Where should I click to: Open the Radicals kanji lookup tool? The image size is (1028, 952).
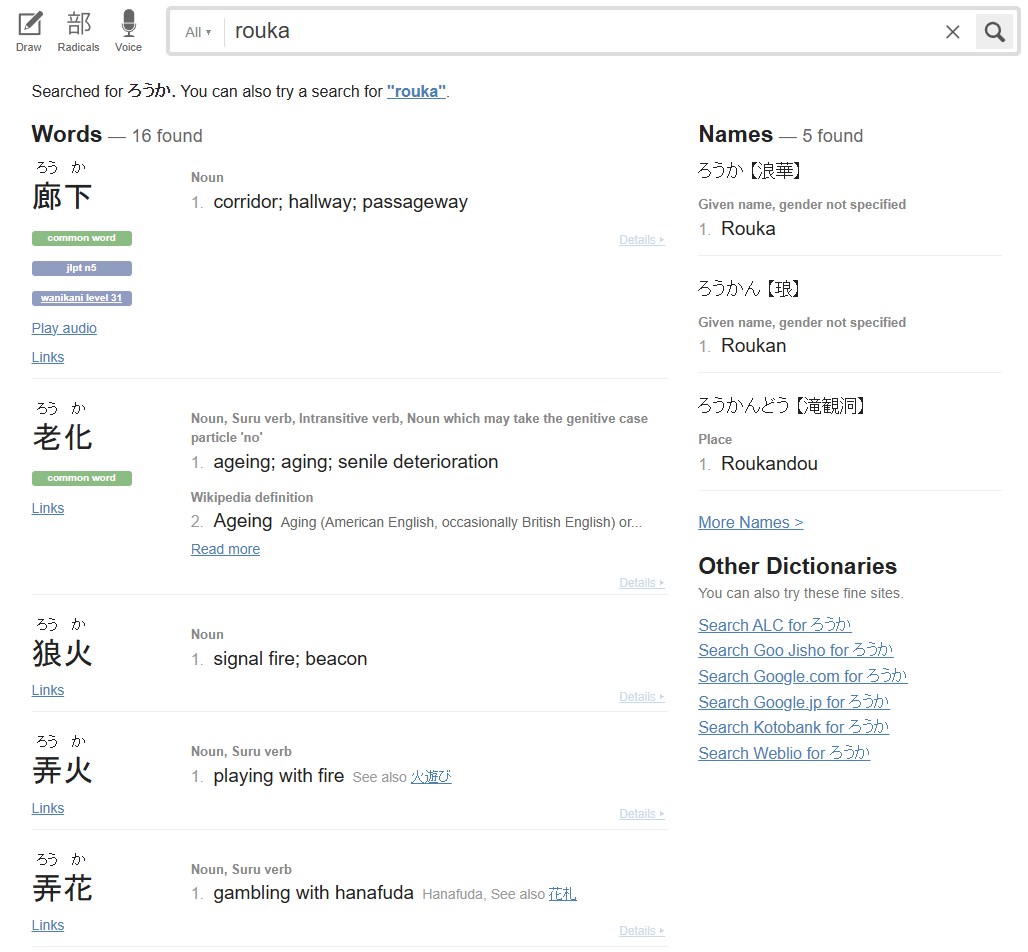click(x=79, y=31)
